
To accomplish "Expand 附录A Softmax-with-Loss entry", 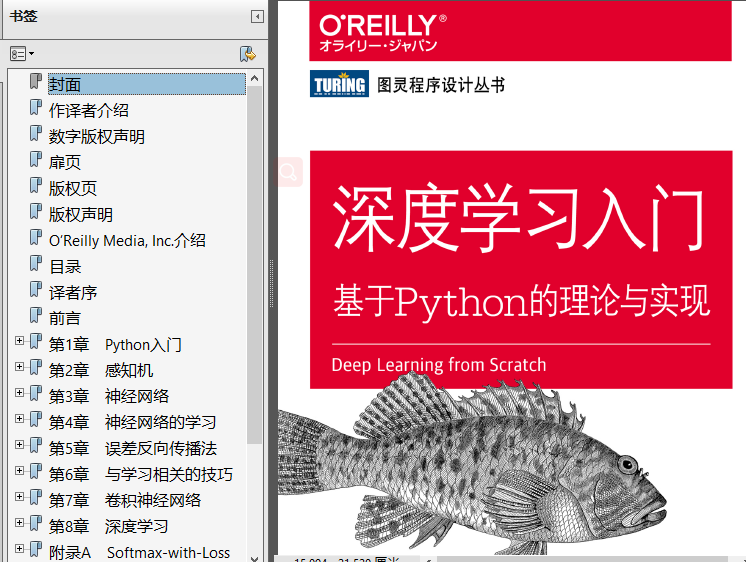I will (x=19, y=548).
